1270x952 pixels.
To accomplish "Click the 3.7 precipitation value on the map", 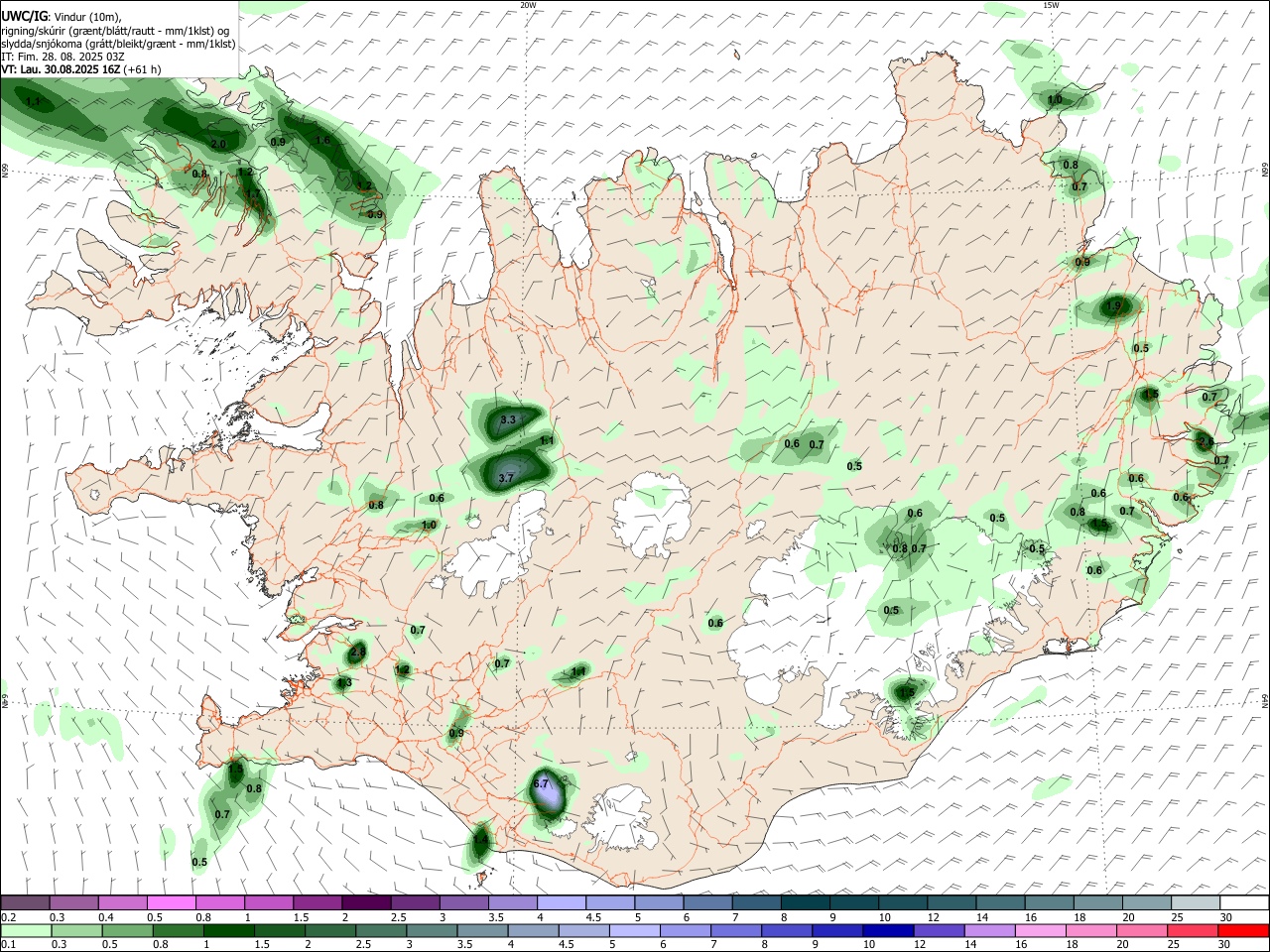I will 506,478.
